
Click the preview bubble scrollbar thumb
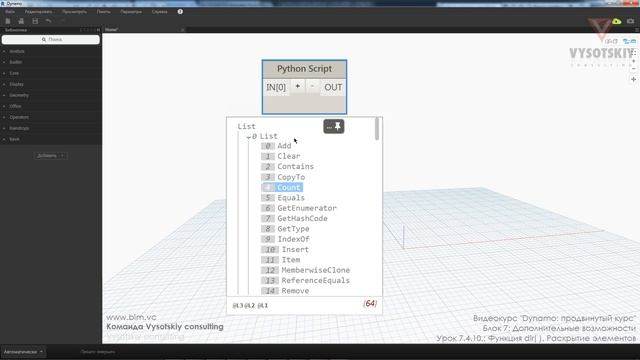pos(377,129)
